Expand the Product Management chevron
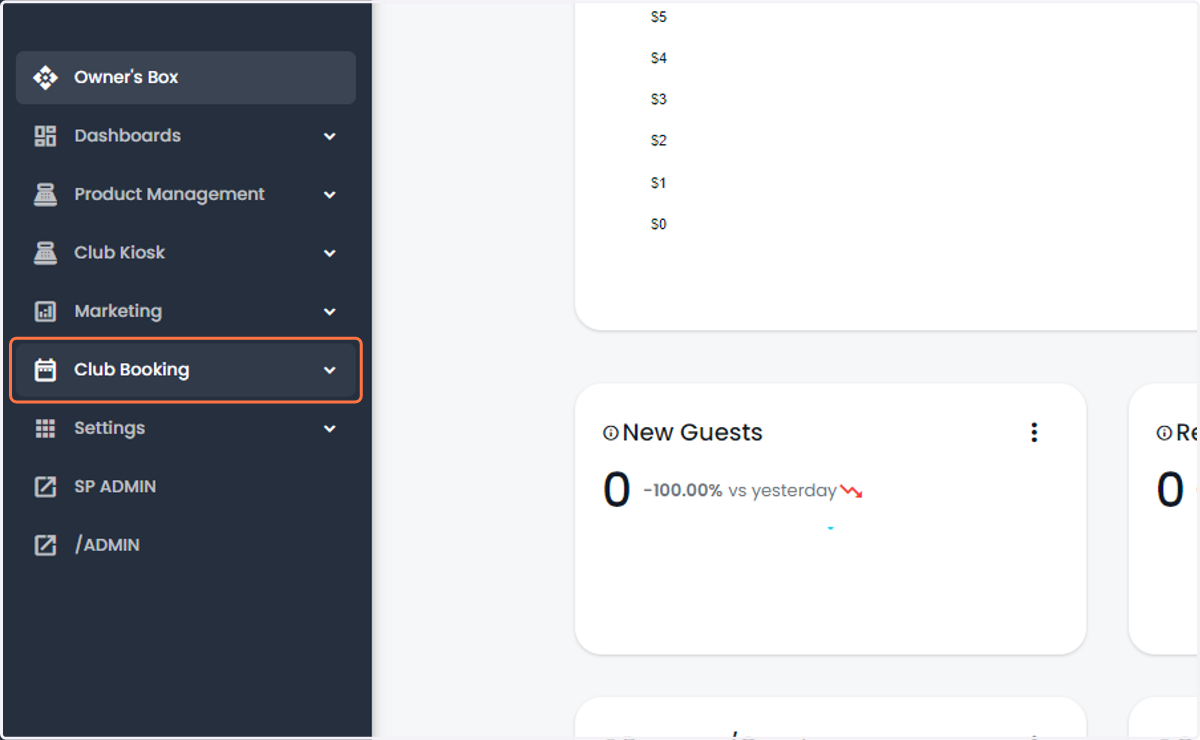This screenshot has width=1200, height=740. pyautogui.click(x=330, y=195)
